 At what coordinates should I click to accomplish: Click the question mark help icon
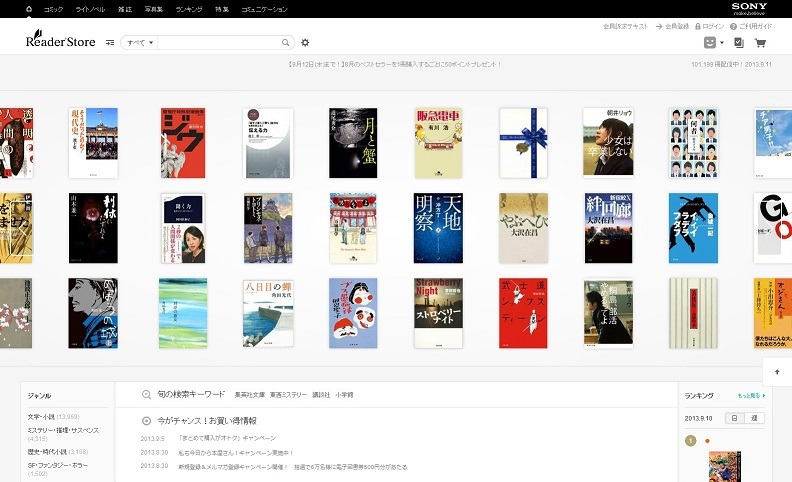(733, 26)
